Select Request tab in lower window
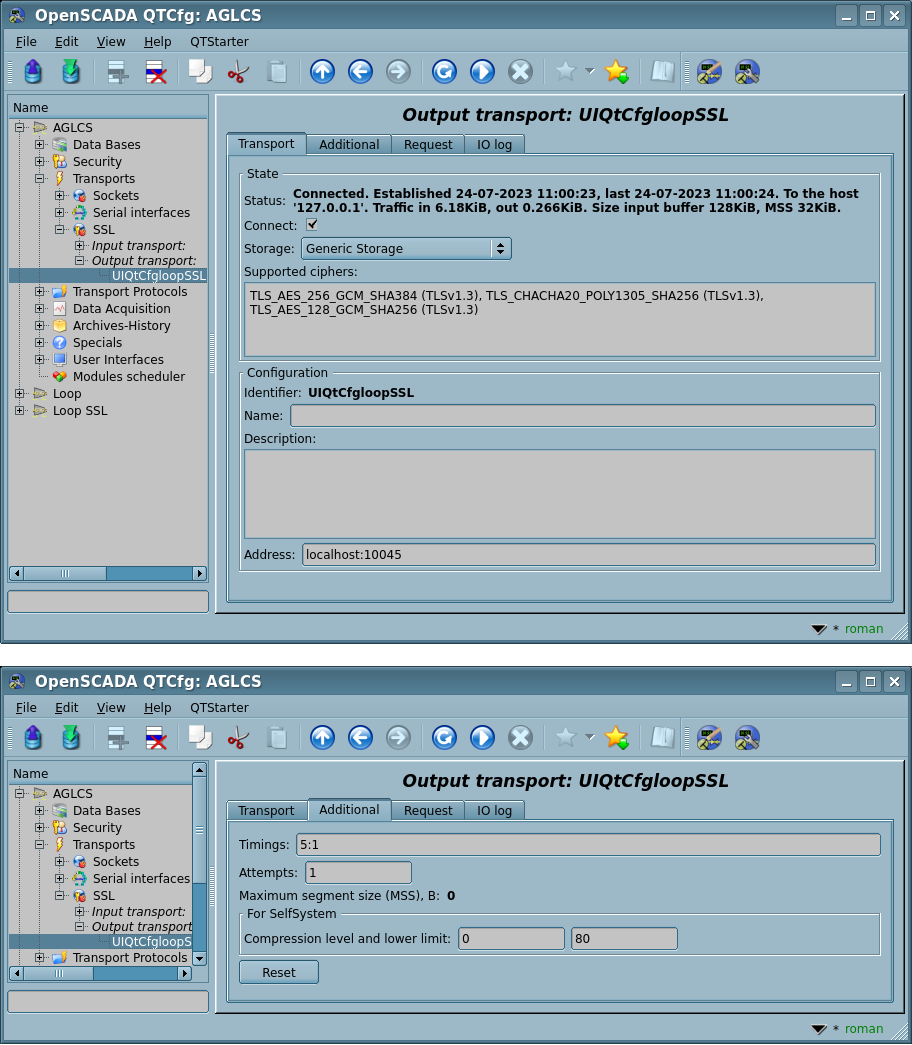Screen dimensions: 912x1045 coord(428,810)
